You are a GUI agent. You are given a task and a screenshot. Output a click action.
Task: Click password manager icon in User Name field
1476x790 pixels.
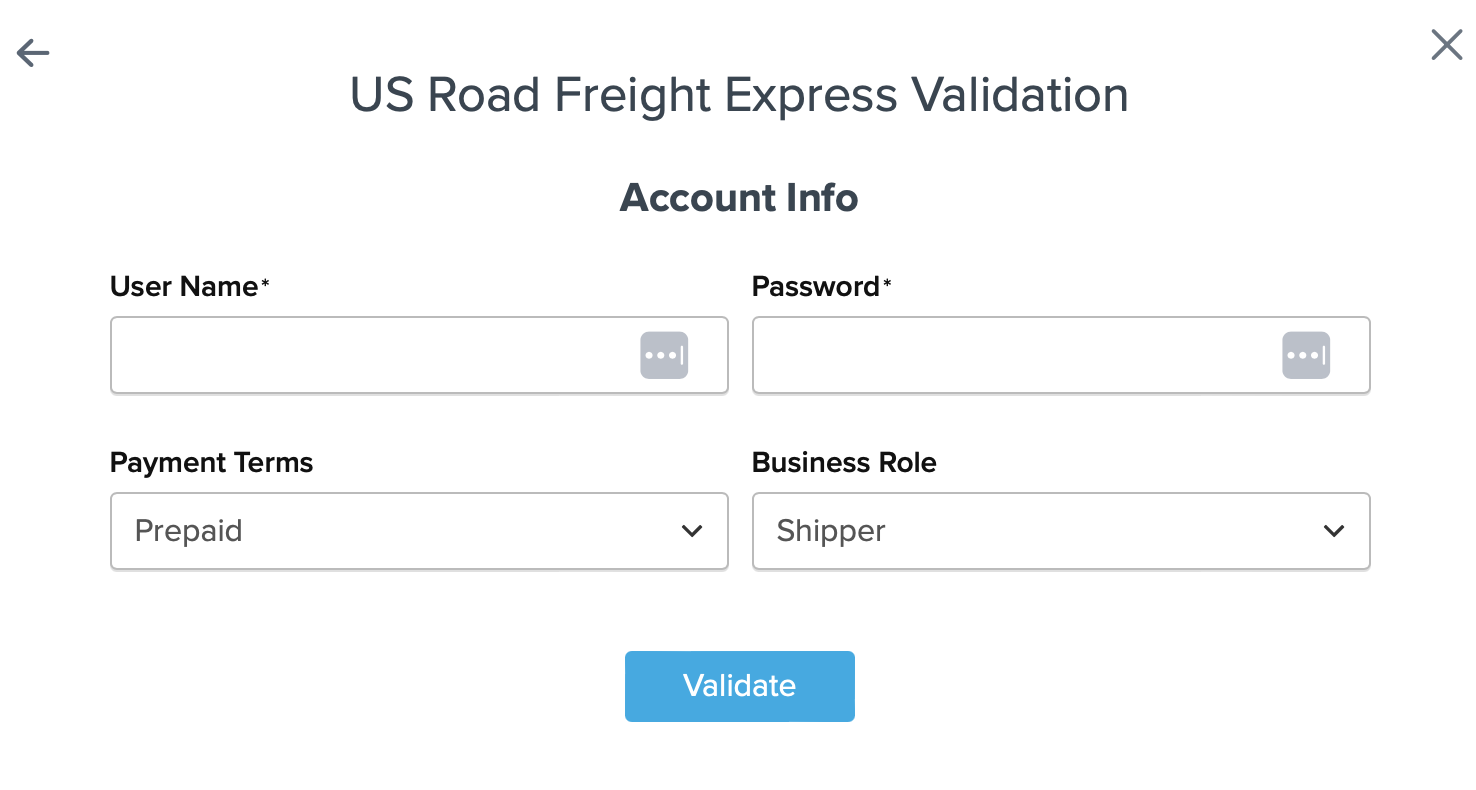pyautogui.click(x=664, y=355)
